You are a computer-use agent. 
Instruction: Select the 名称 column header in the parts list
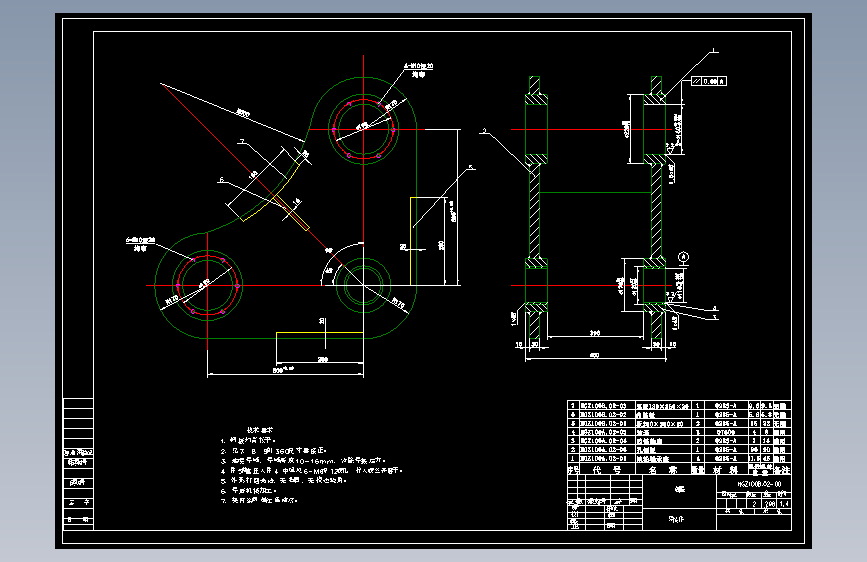click(662, 470)
